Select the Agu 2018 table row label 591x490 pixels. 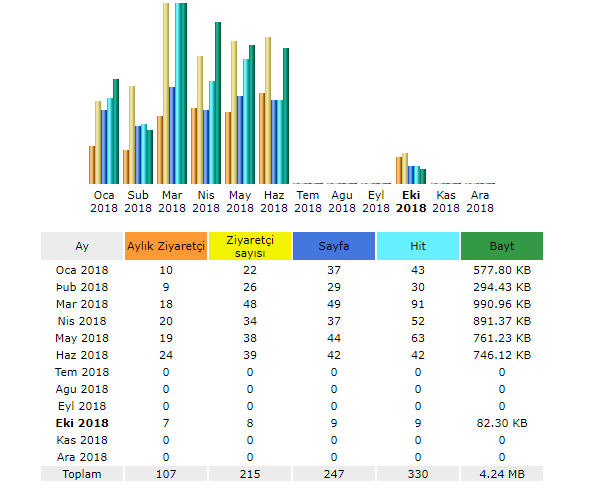(x=82, y=389)
